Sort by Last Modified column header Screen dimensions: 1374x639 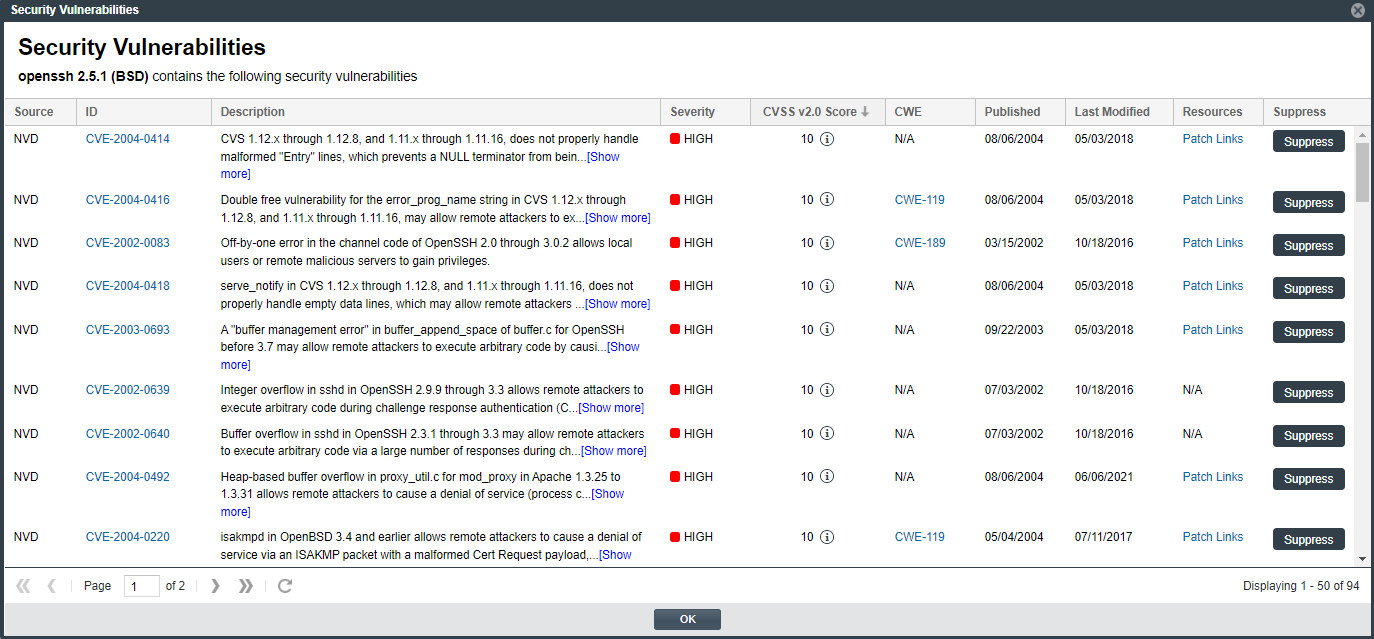pos(1119,112)
